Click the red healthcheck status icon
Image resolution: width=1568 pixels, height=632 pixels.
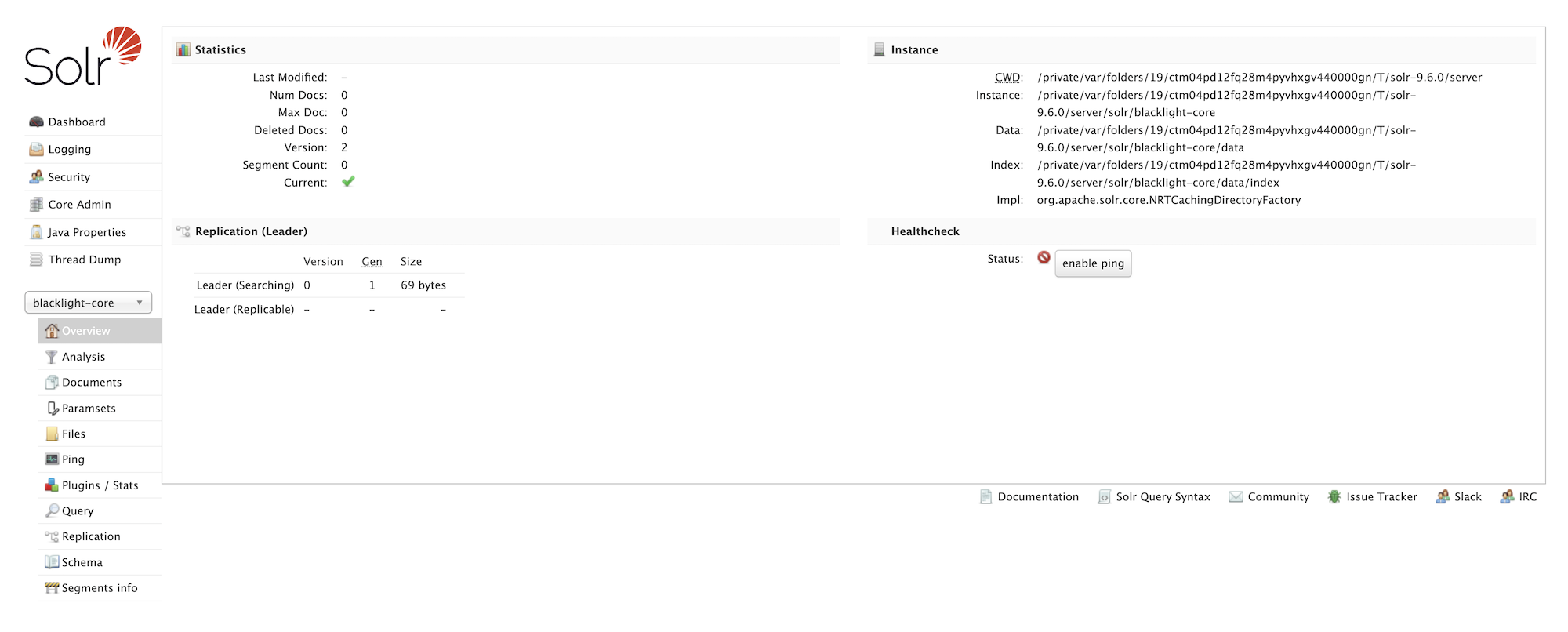click(x=1044, y=257)
